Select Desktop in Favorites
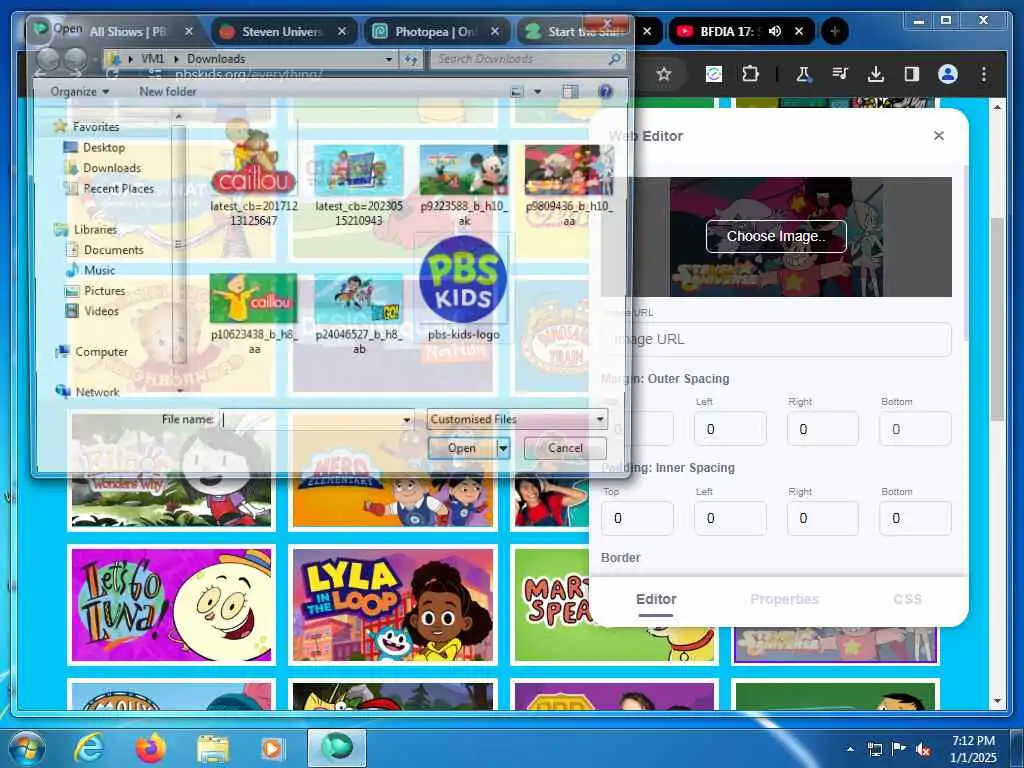1024x768 pixels. [x=103, y=148]
